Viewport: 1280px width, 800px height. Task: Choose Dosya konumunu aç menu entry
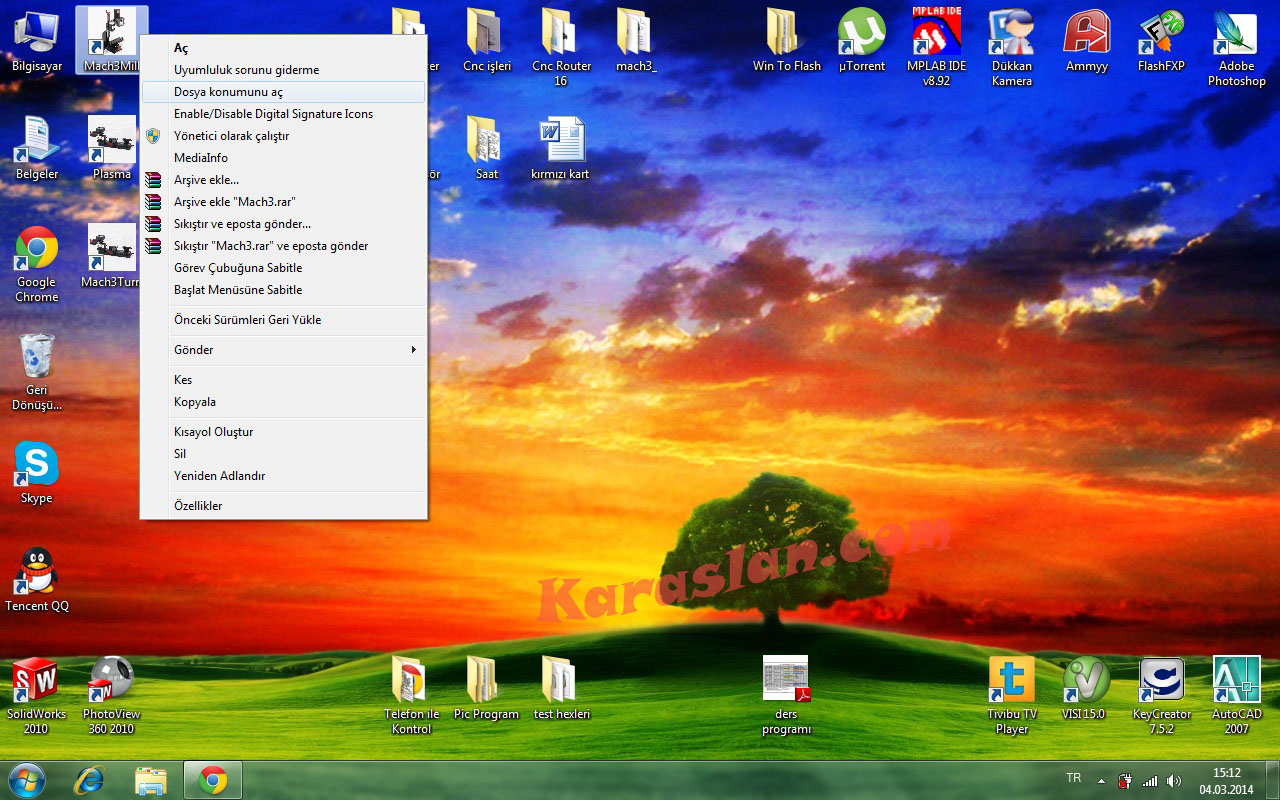click(284, 92)
